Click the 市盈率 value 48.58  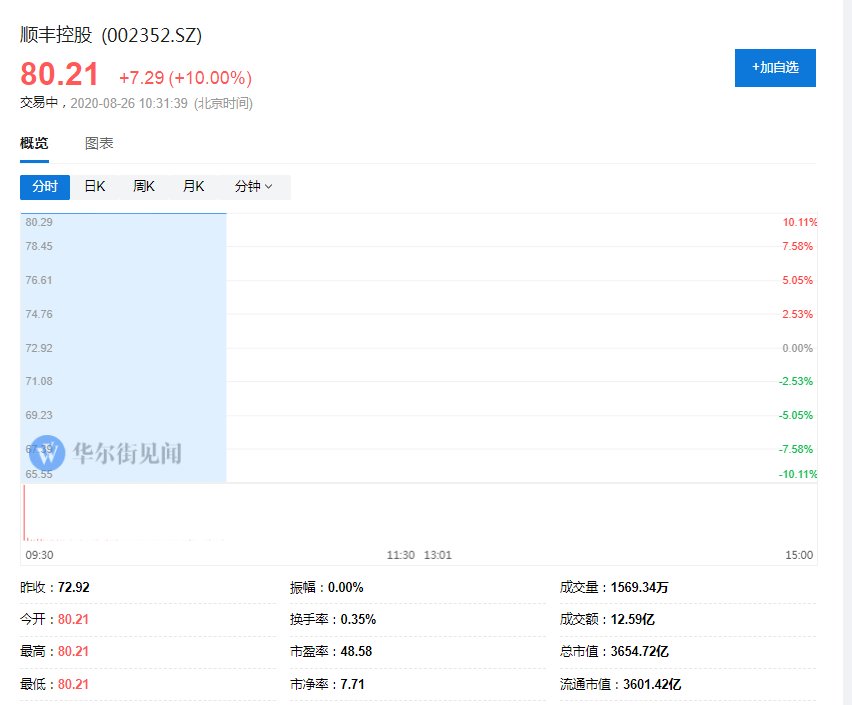tap(356, 652)
